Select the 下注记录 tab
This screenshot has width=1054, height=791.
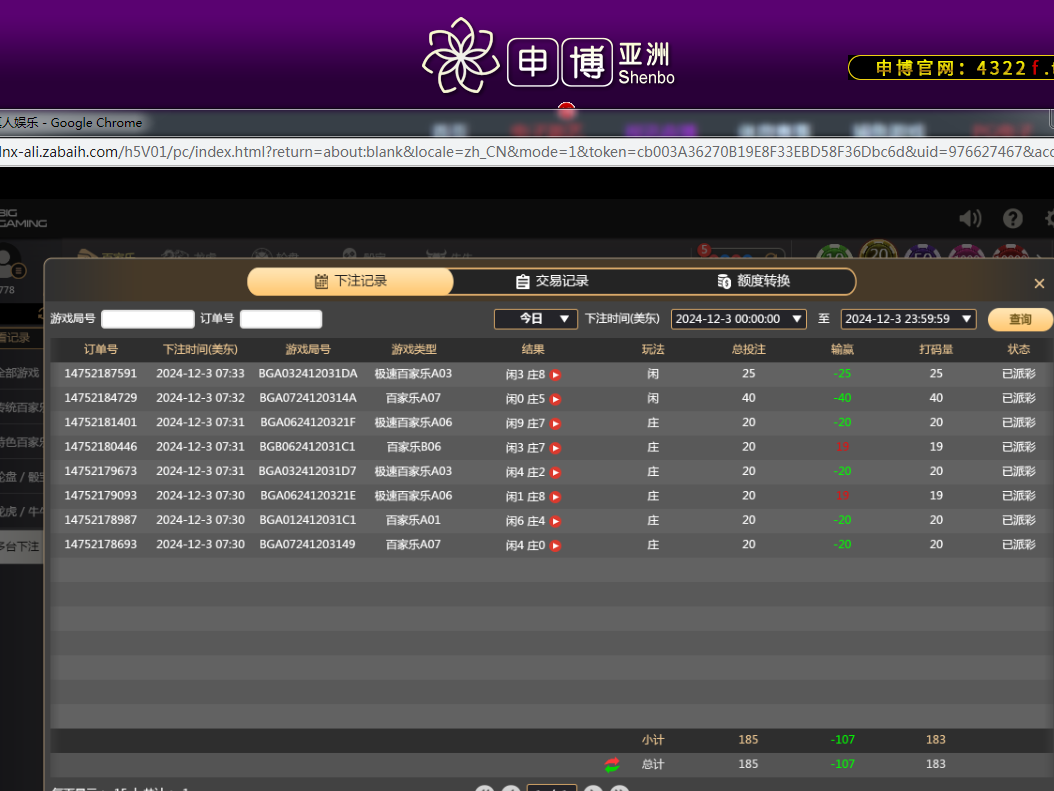350,282
